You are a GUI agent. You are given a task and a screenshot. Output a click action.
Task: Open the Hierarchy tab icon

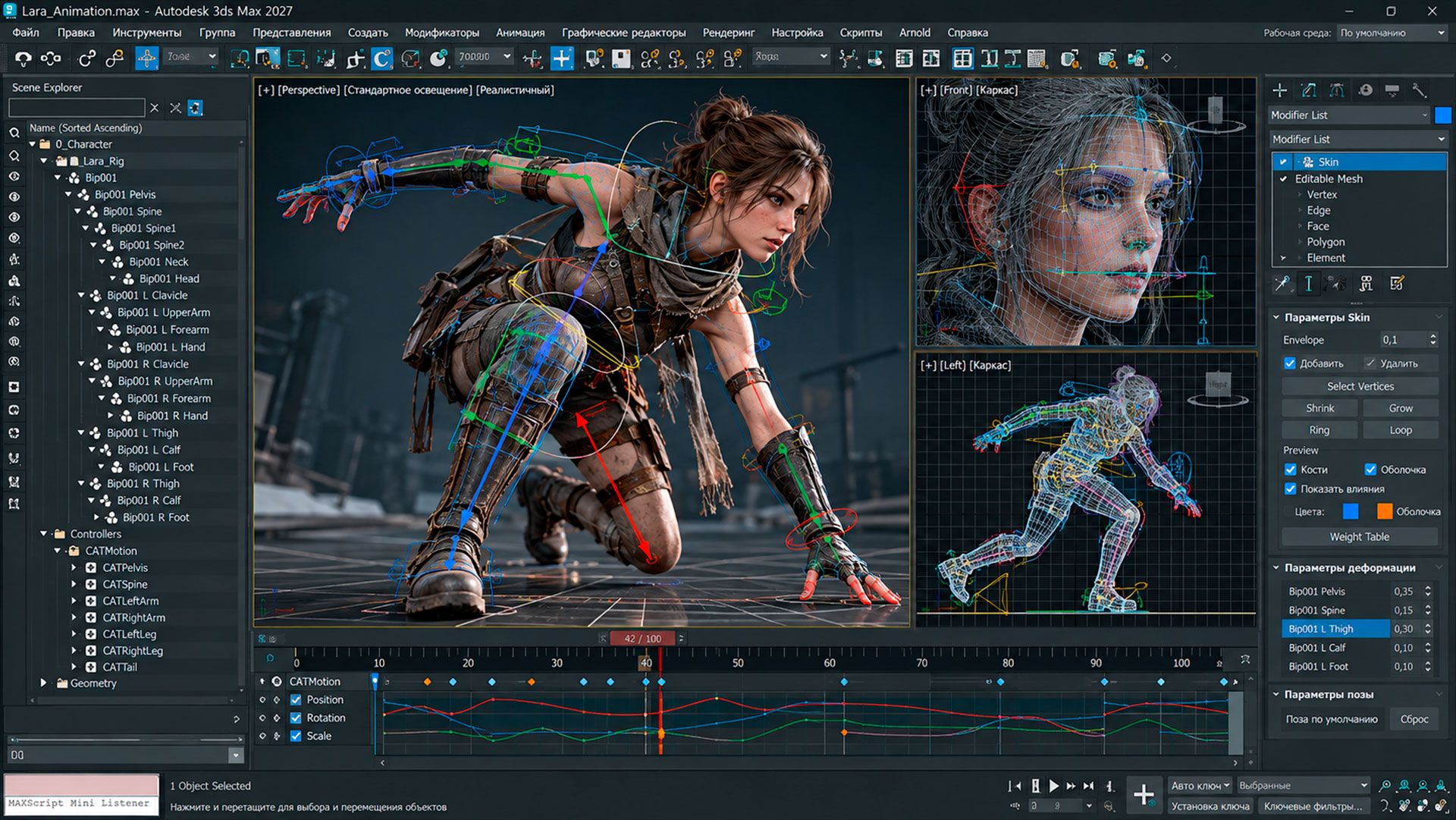pos(1336,91)
